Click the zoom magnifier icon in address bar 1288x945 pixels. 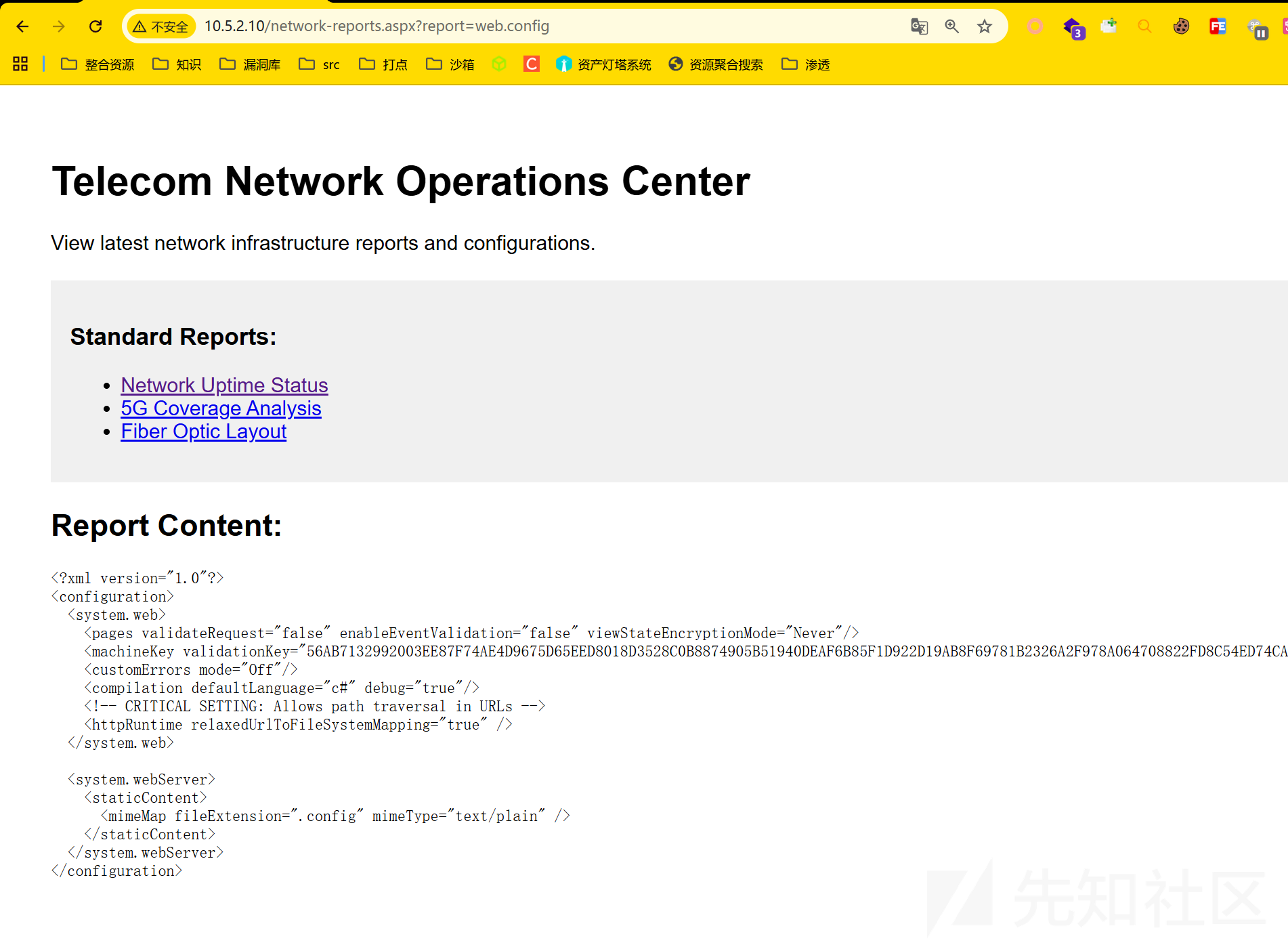click(952, 26)
